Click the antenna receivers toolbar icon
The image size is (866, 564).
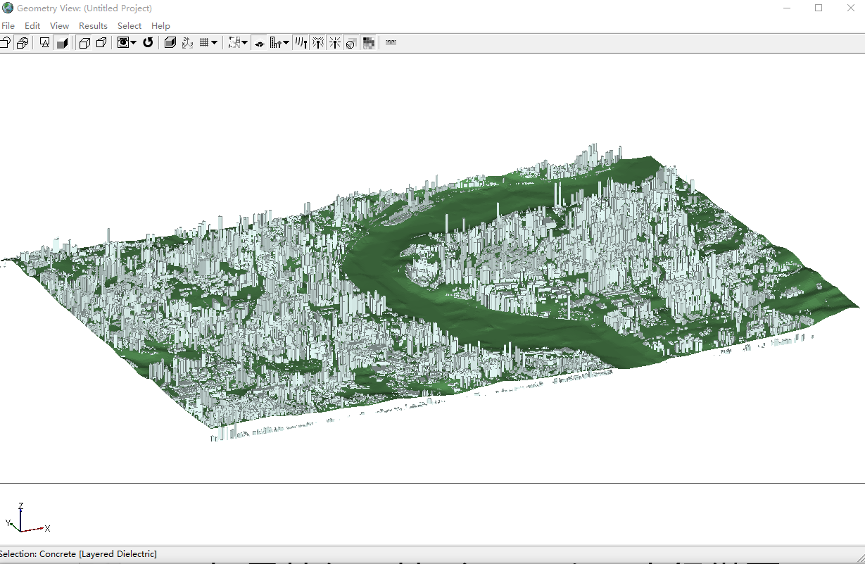[x=300, y=43]
